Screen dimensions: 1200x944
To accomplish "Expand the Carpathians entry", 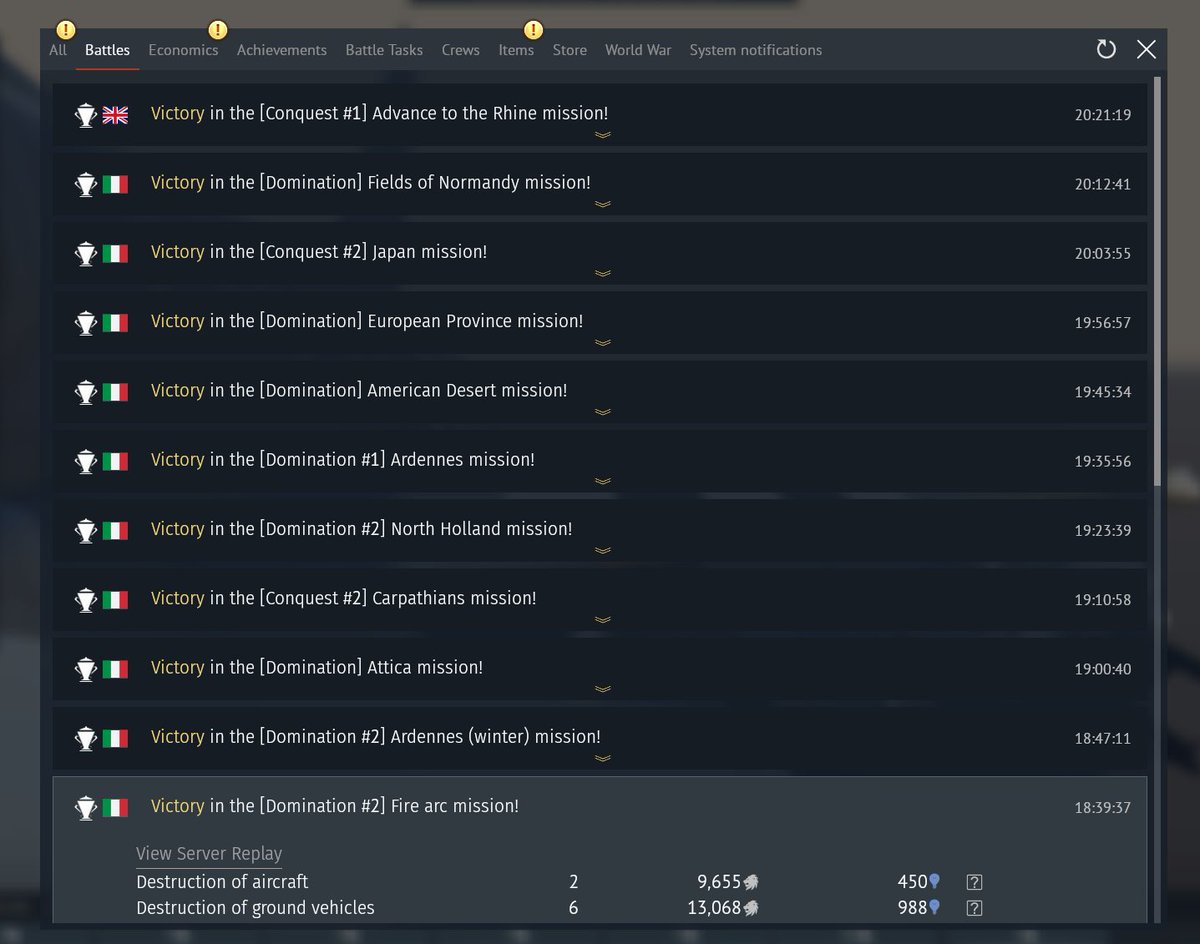I will coord(602,620).
